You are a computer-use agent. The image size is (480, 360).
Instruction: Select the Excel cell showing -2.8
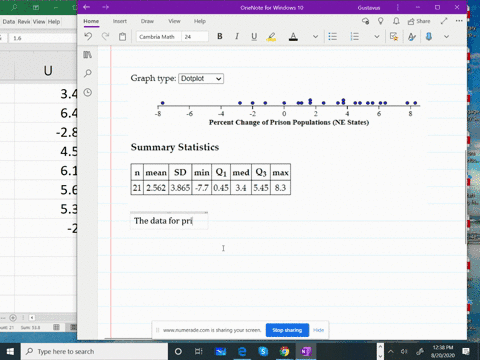46,132
